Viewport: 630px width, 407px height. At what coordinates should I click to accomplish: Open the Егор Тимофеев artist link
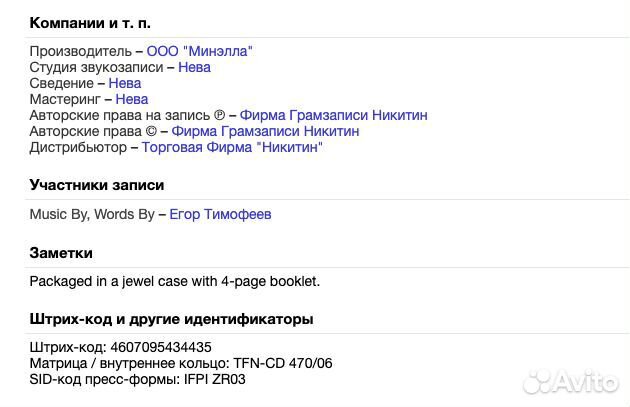click(220, 214)
